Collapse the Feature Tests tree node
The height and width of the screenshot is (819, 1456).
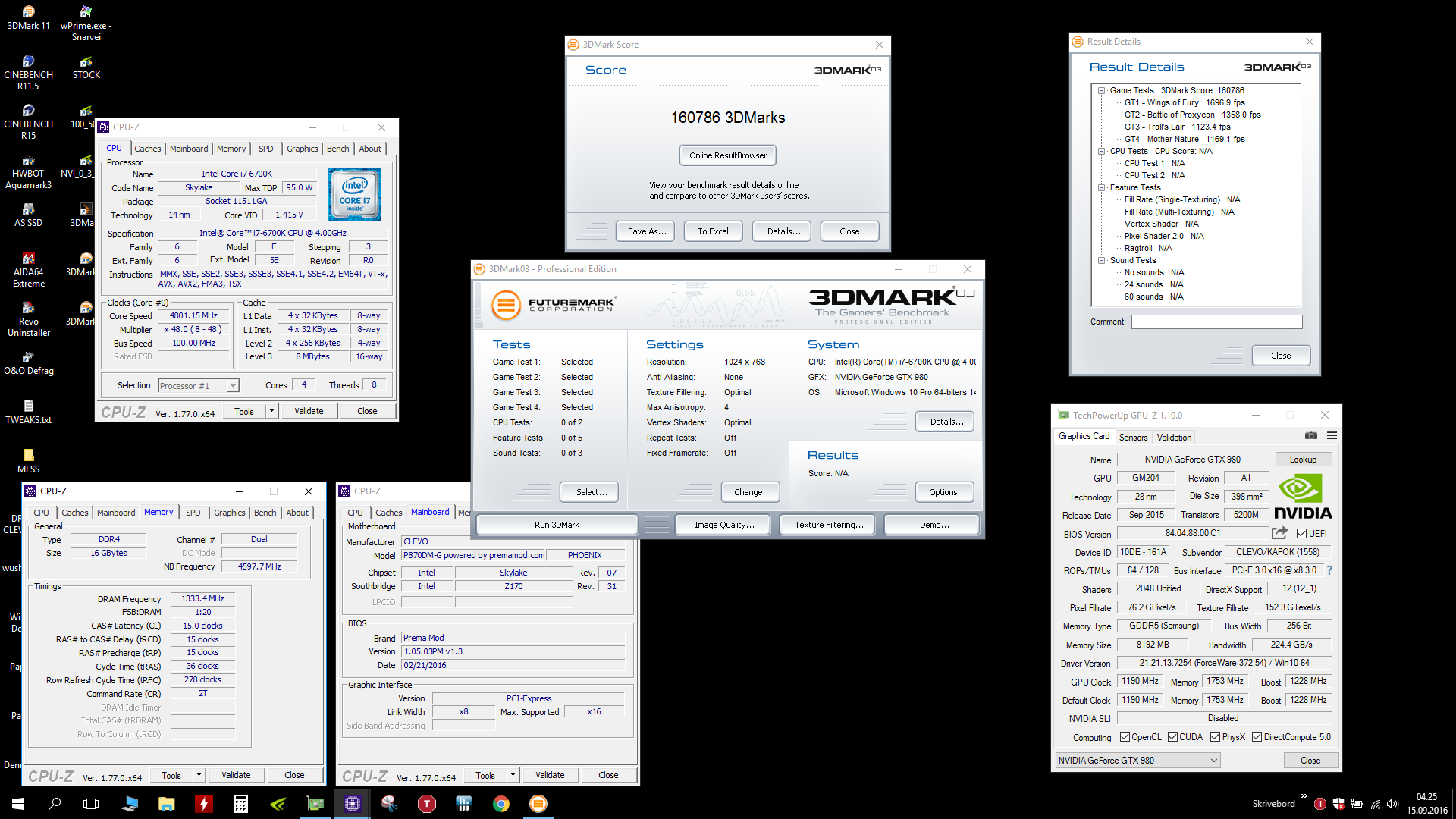point(1101,187)
